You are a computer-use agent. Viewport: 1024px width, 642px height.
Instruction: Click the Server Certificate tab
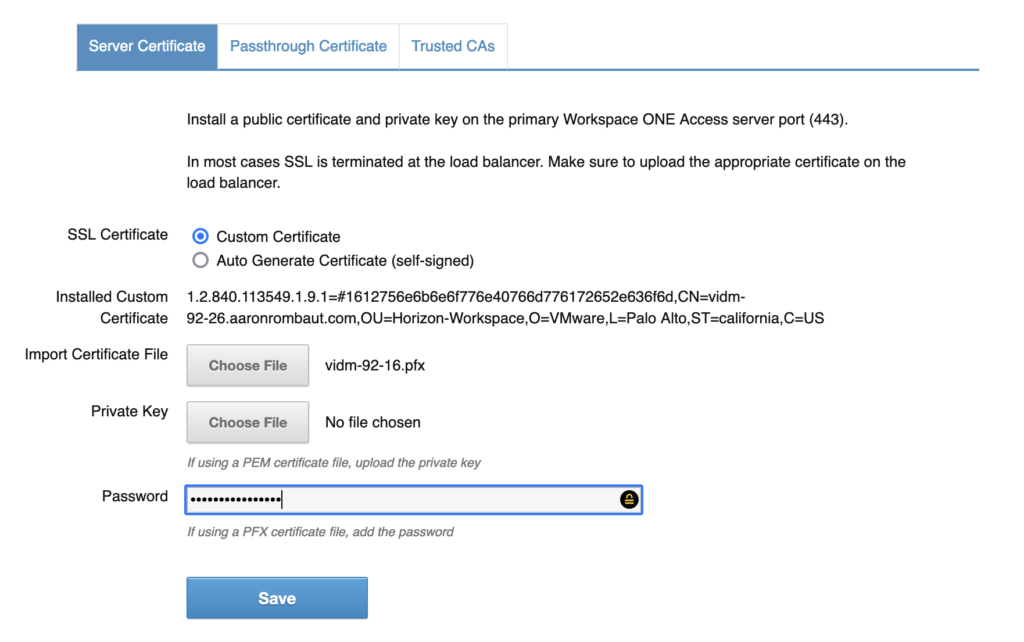pyautogui.click(x=147, y=46)
